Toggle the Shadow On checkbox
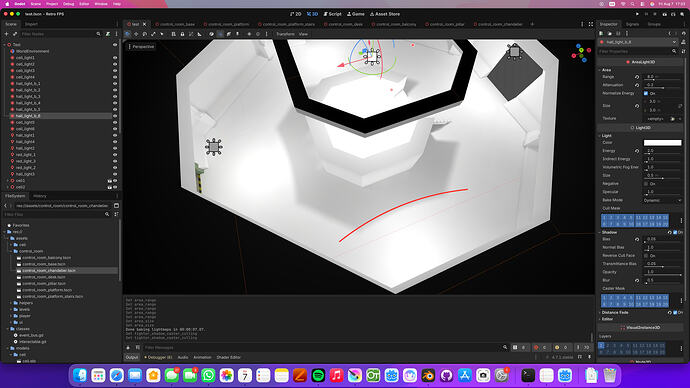 click(675, 232)
